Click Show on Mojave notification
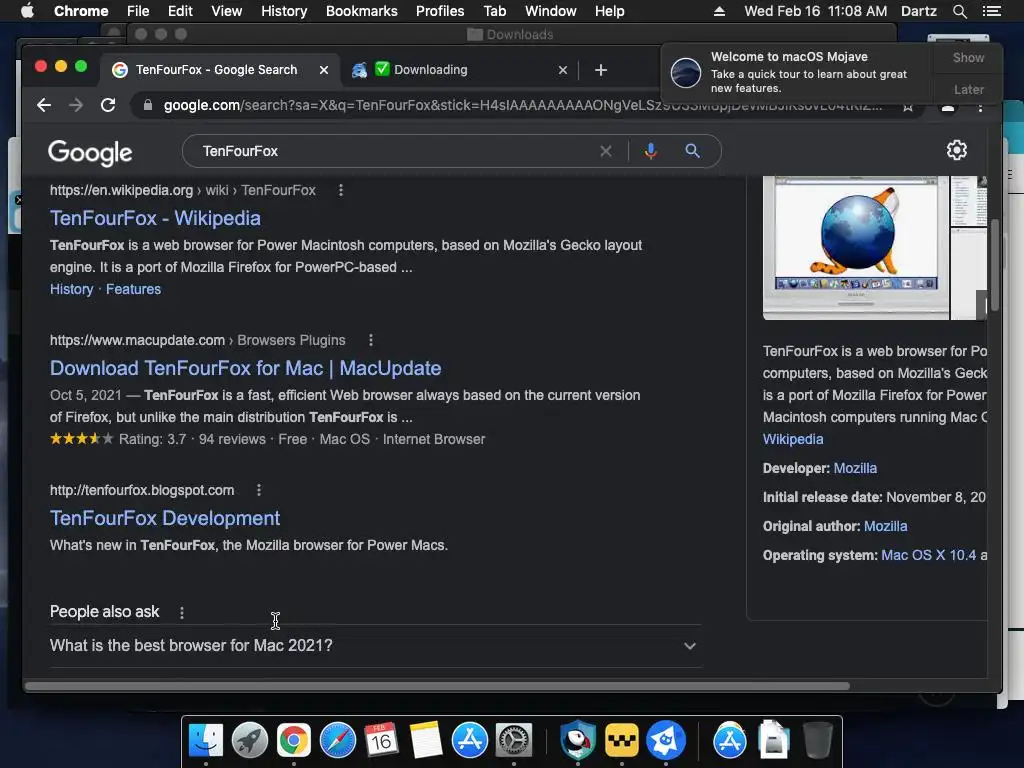The image size is (1024, 768). pos(968,58)
